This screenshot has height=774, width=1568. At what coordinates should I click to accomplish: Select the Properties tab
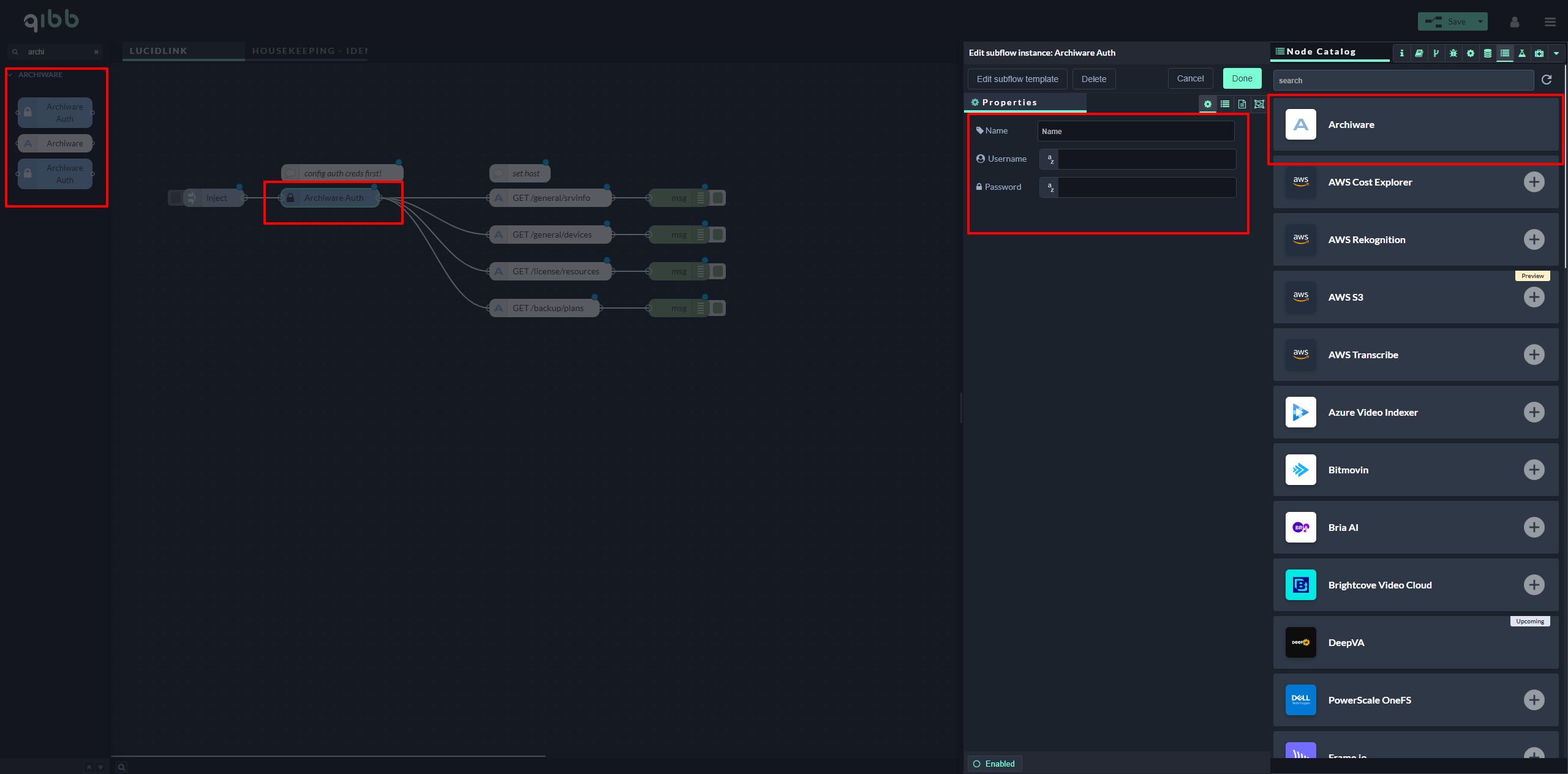tap(1025, 102)
